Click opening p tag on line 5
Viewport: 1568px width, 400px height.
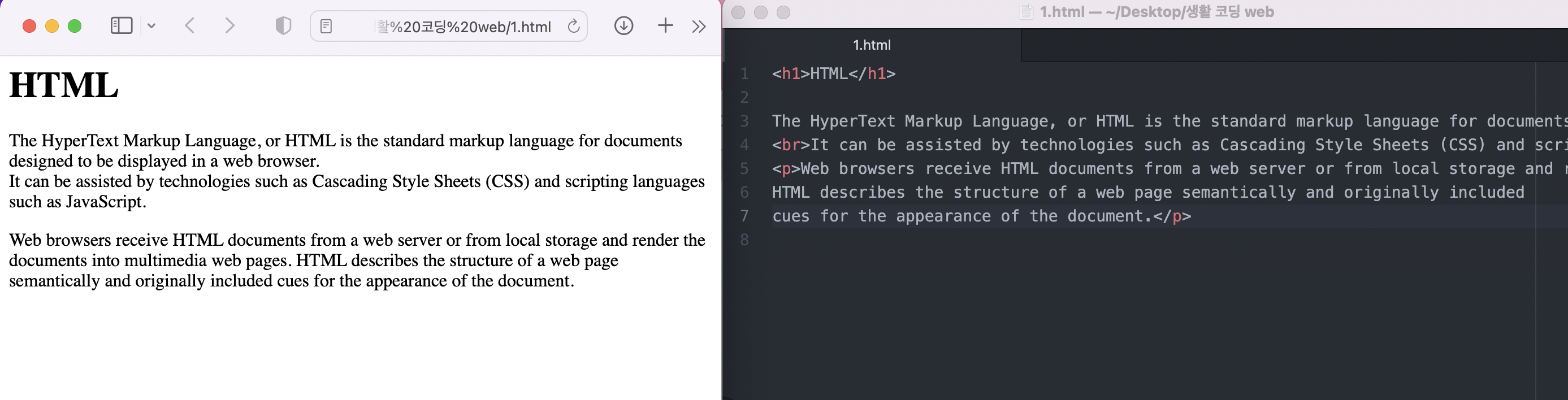click(786, 169)
